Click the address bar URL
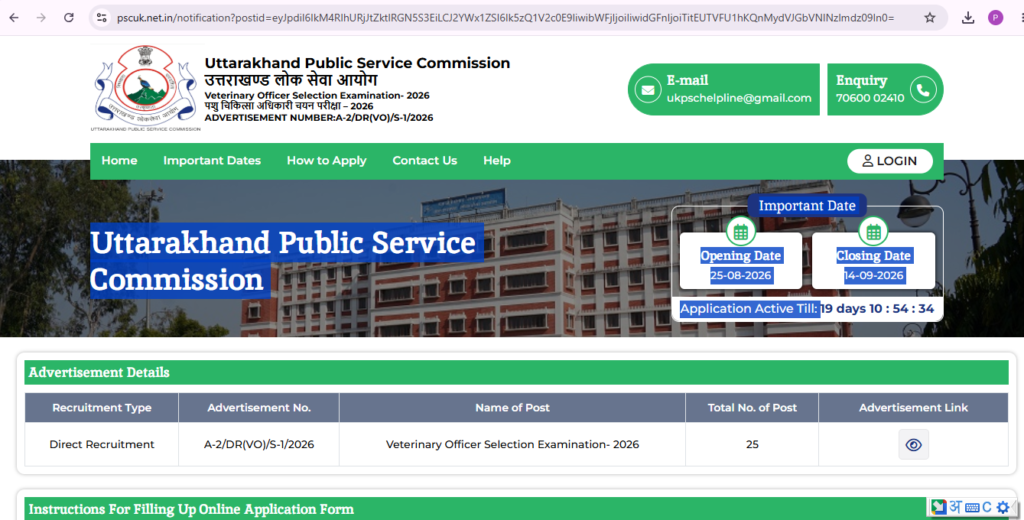Viewport: 1024px width, 520px height. tap(505, 18)
